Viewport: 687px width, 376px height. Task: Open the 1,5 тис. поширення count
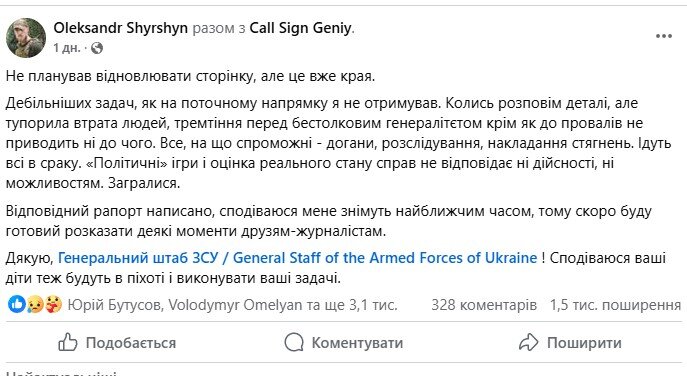point(615,305)
